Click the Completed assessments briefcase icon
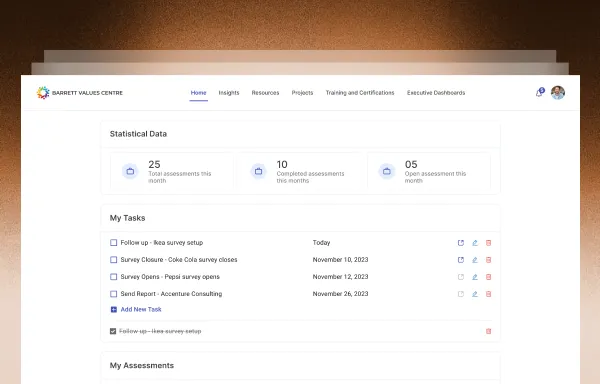Image resolution: width=600 pixels, height=384 pixels. (x=258, y=171)
